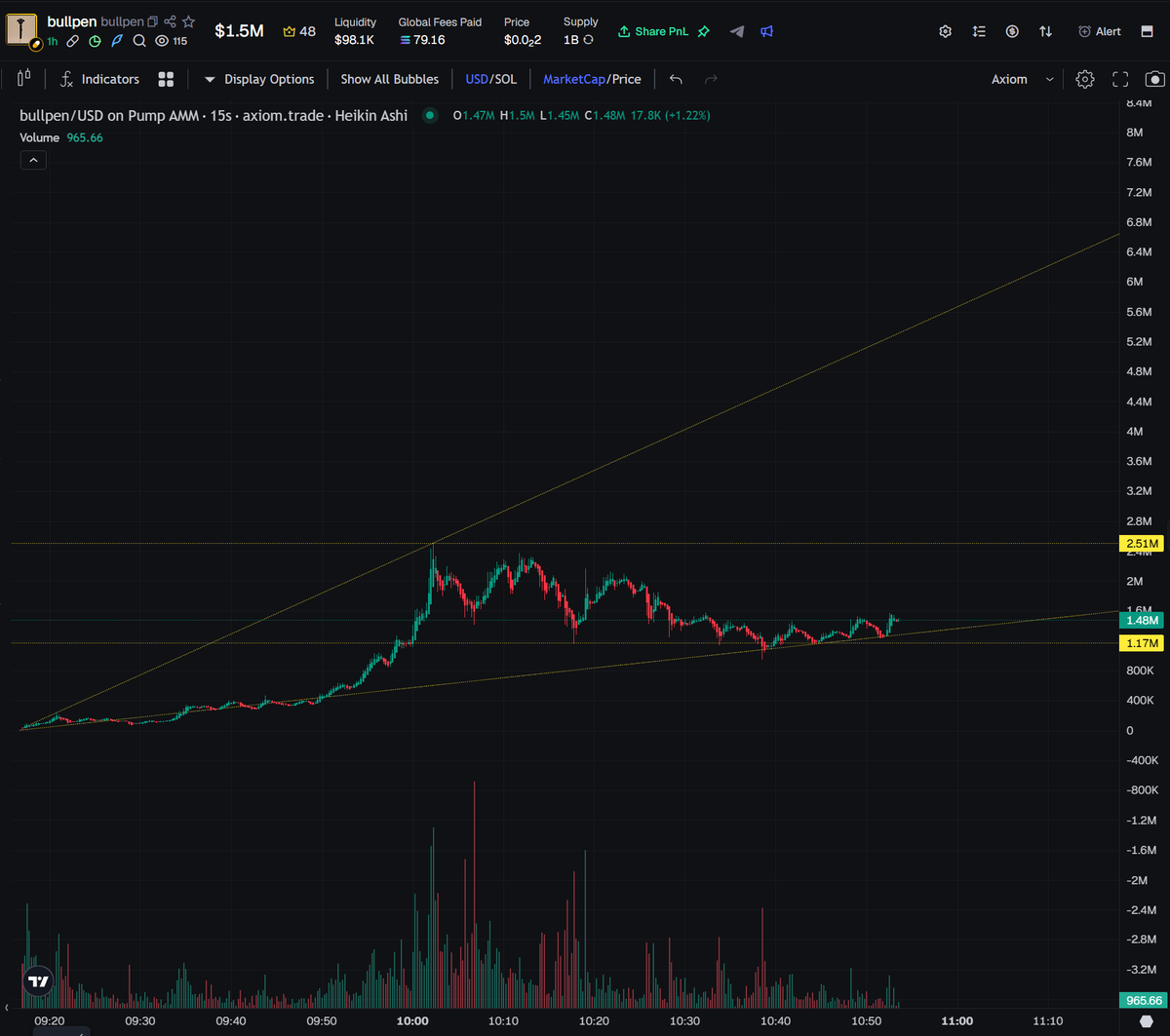The width and height of the screenshot is (1170, 1036).
Task: Click the green pin icon
Action: point(704,31)
